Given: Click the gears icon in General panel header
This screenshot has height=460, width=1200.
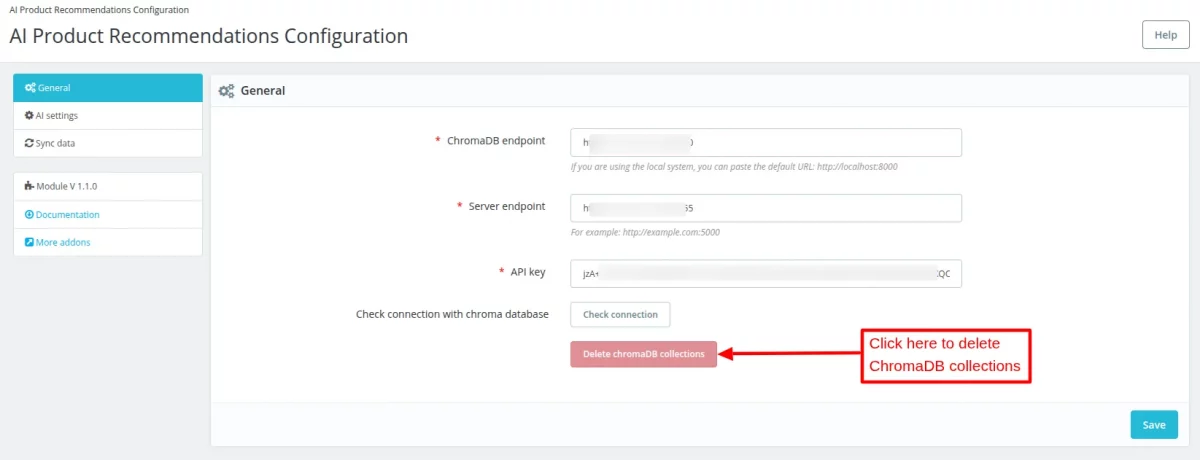Looking at the screenshot, I should click(x=227, y=91).
